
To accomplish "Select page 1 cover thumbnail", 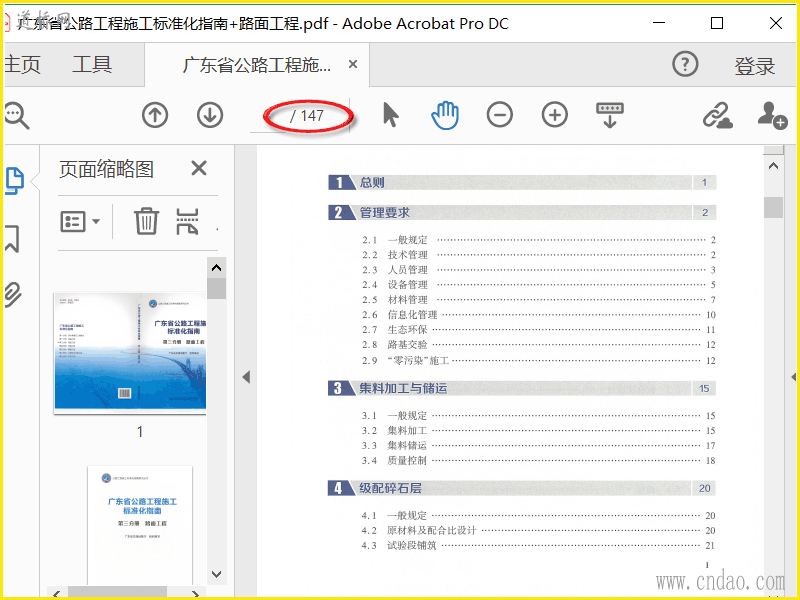I will pos(130,353).
